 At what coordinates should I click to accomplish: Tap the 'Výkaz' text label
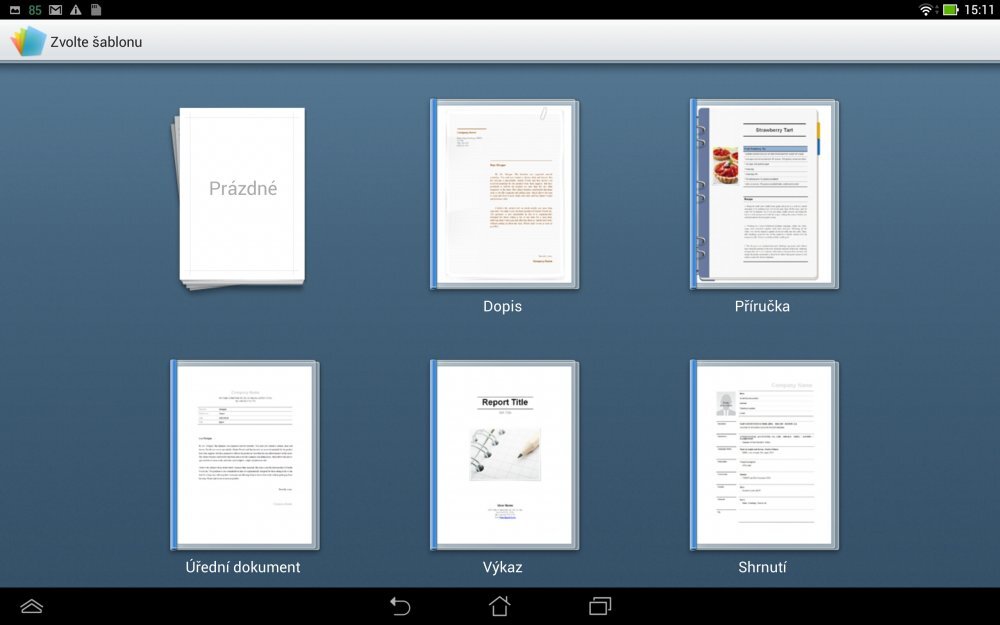click(502, 567)
